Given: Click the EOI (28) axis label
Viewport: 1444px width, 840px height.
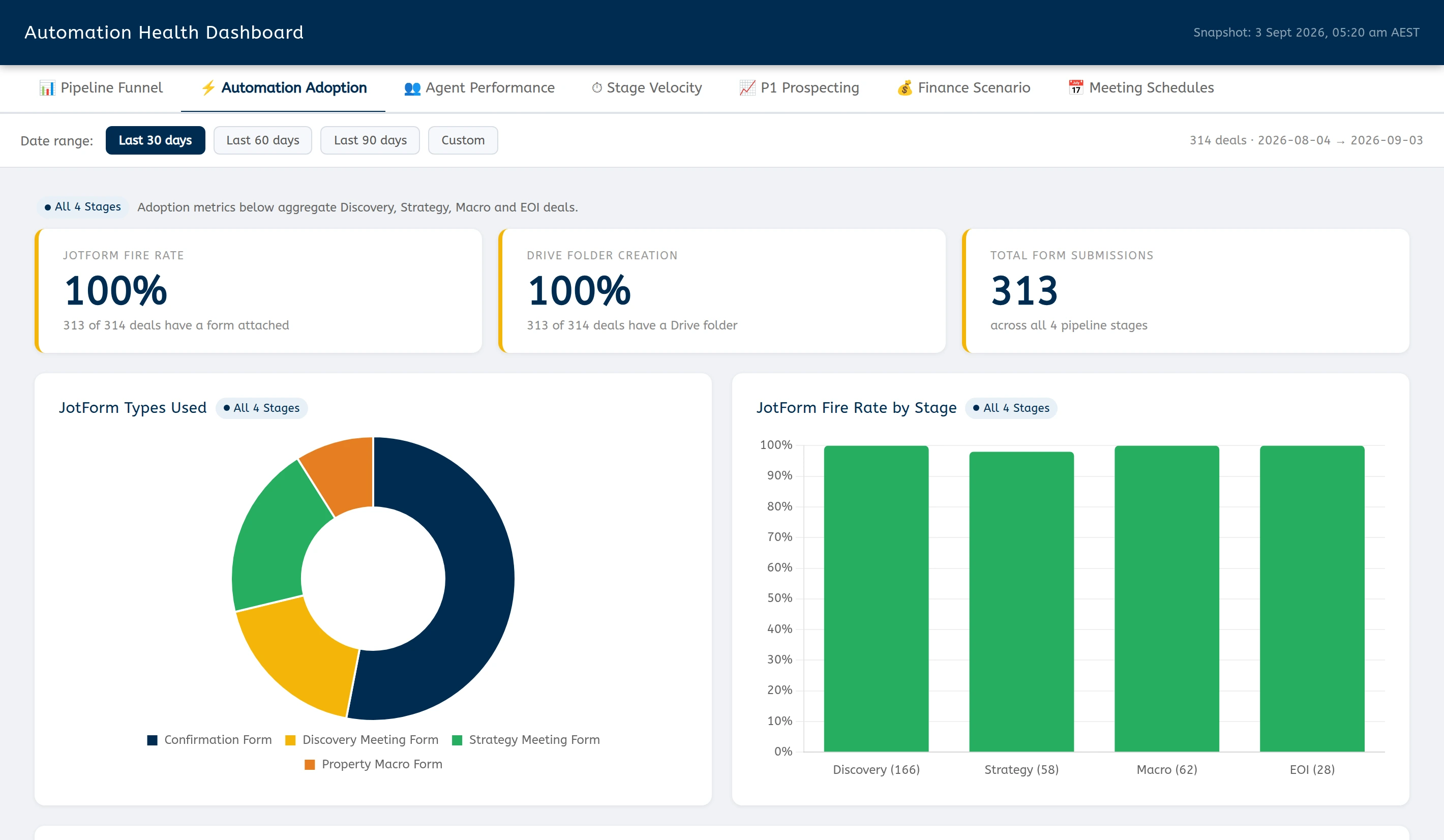Looking at the screenshot, I should pyautogui.click(x=1312, y=770).
